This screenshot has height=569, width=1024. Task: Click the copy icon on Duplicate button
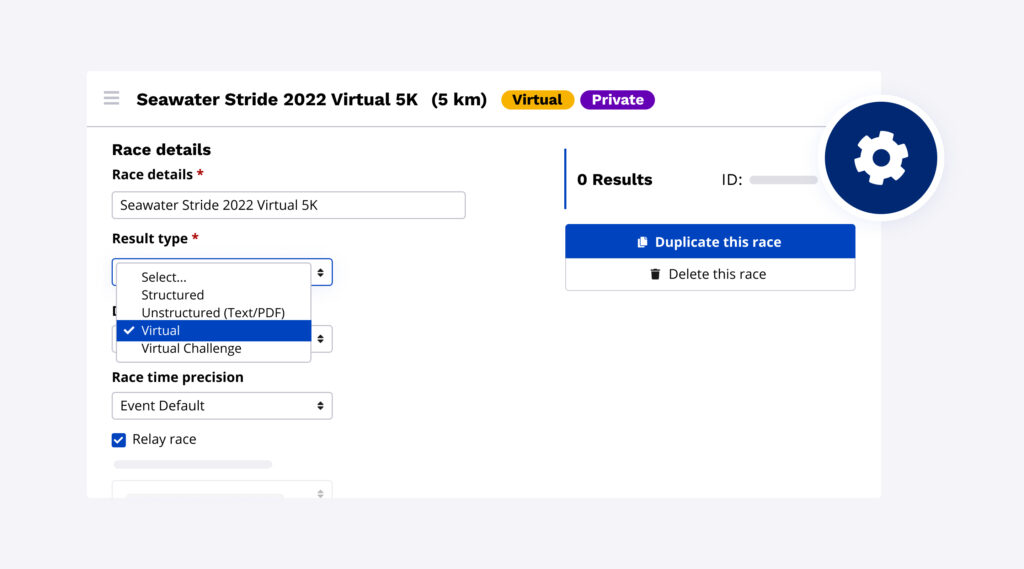(643, 242)
